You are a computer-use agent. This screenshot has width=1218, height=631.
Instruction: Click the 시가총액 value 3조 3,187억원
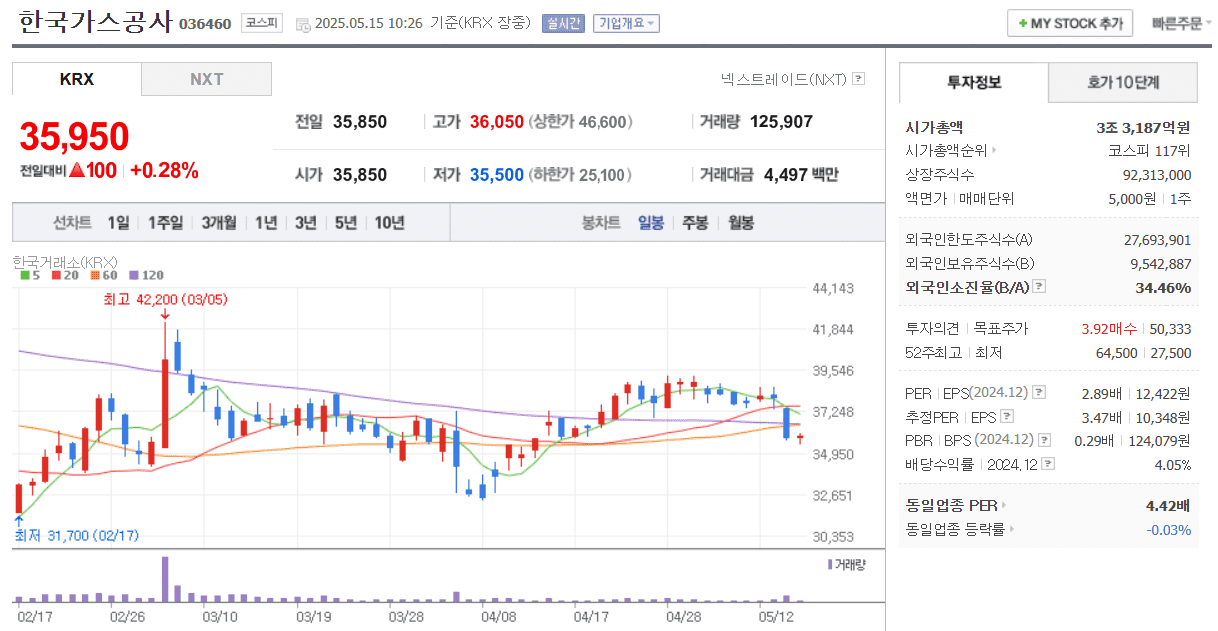pyautogui.click(x=1144, y=127)
